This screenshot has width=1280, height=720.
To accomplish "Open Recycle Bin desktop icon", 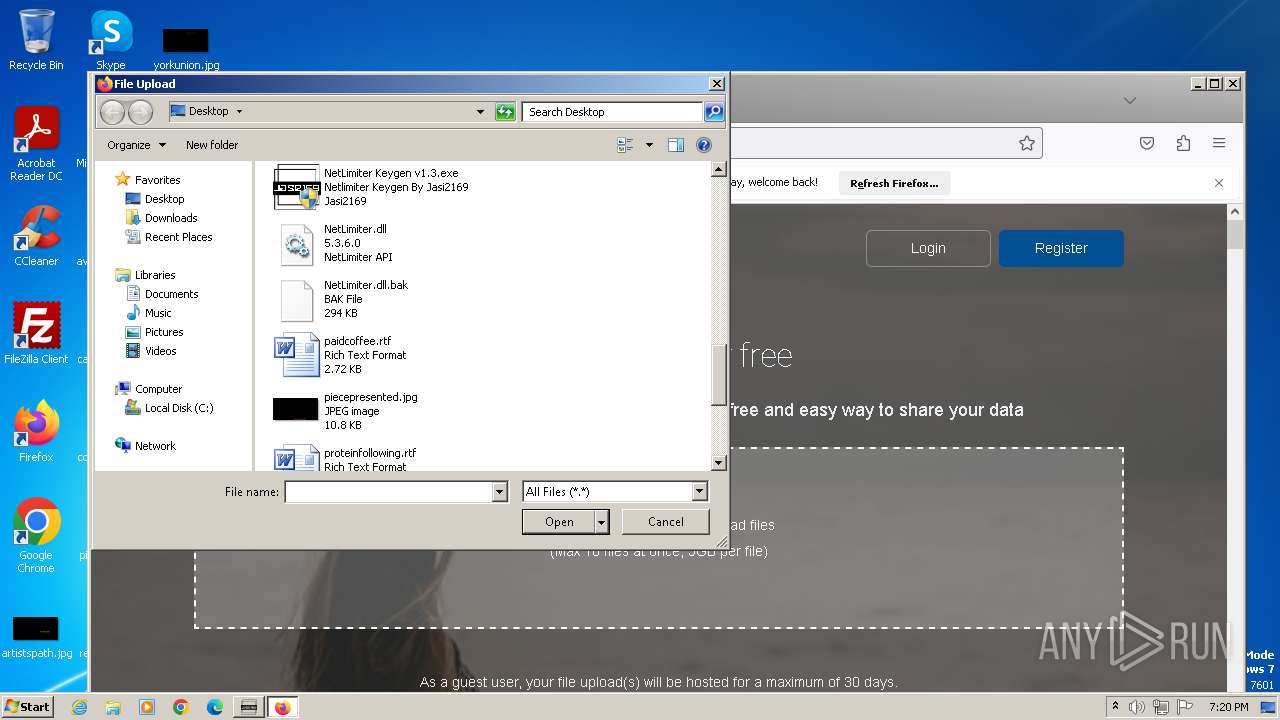I will coord(36,40).
